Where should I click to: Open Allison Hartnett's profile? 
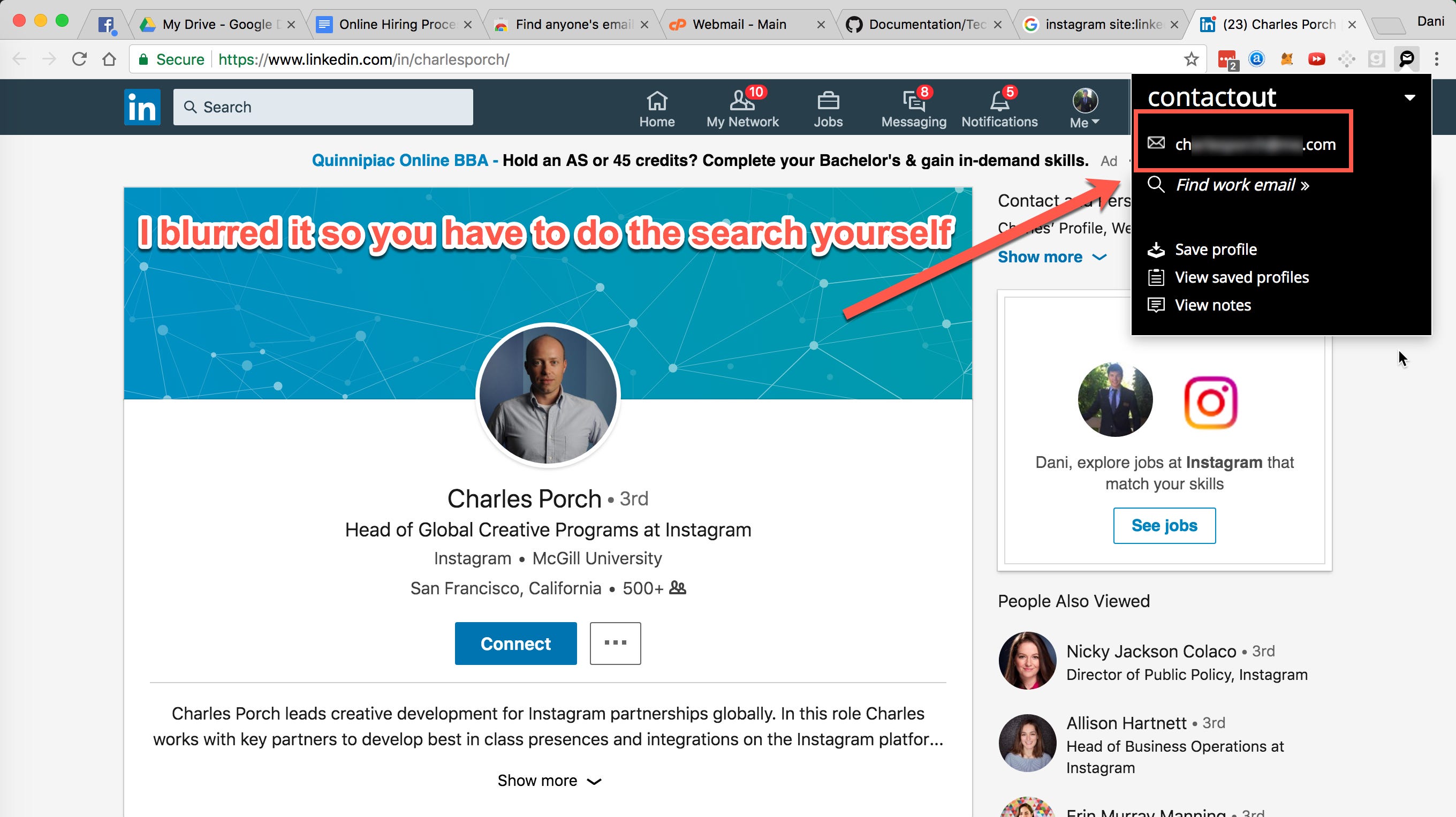(1126, 723)
